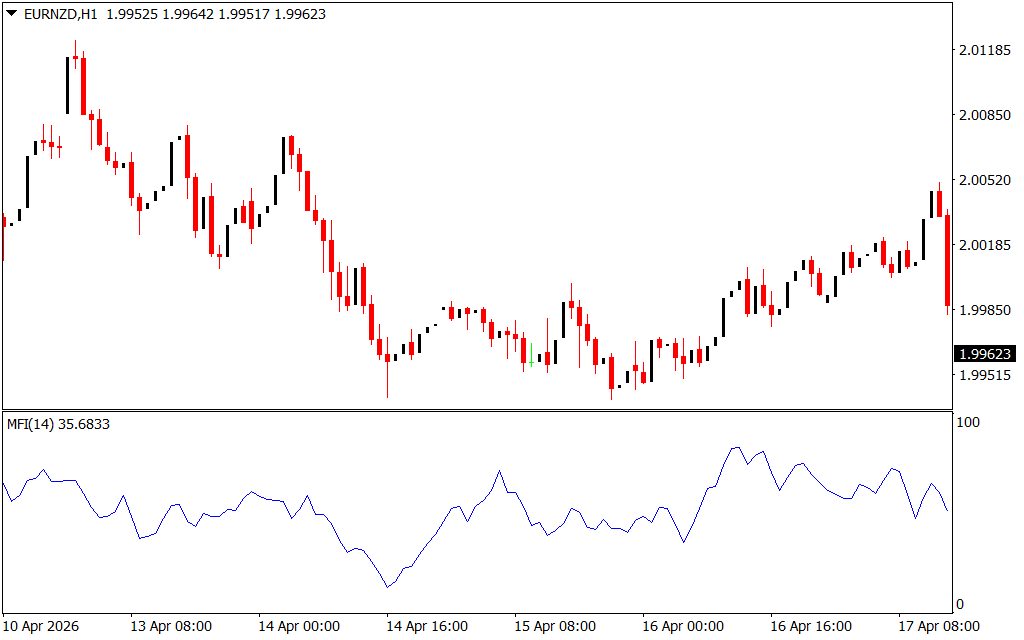Select the MFI(14) 35.6833 indicator label
The height and width of the screenshot is (640, 1024).
[x=58, y=424]
